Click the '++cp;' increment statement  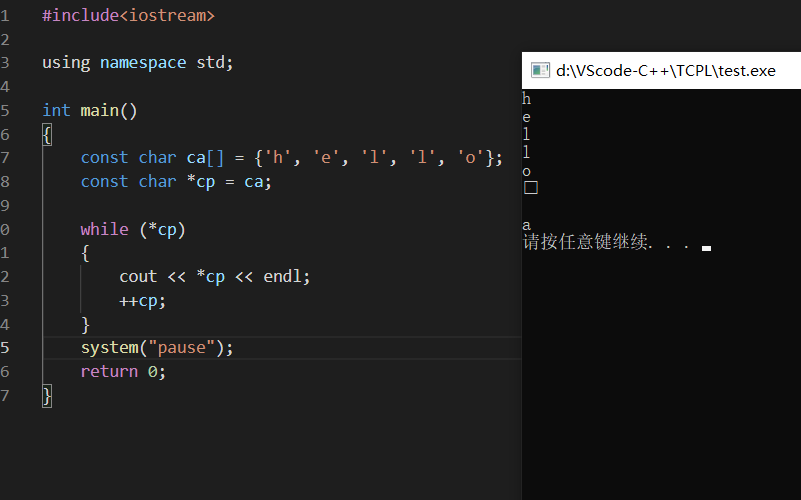[143, 301]
